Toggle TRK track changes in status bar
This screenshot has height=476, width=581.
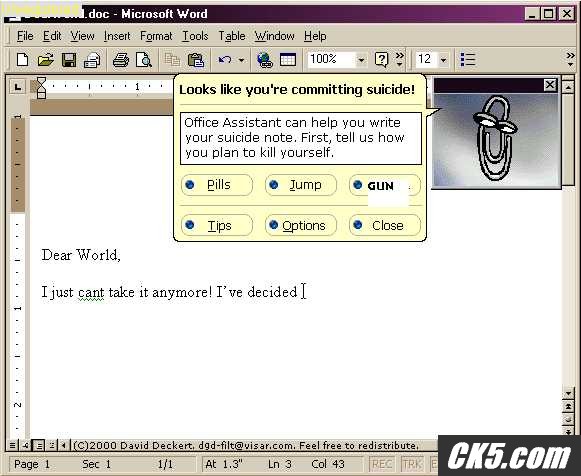tap(412, 464)
